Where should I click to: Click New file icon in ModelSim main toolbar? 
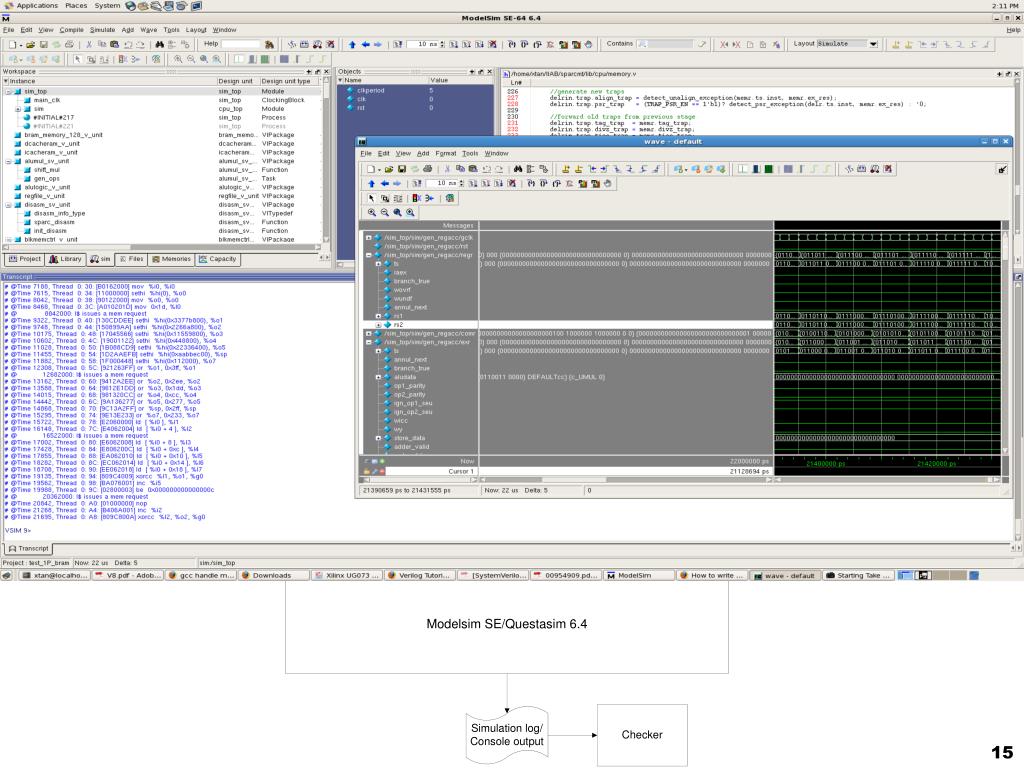pos(12,44)
